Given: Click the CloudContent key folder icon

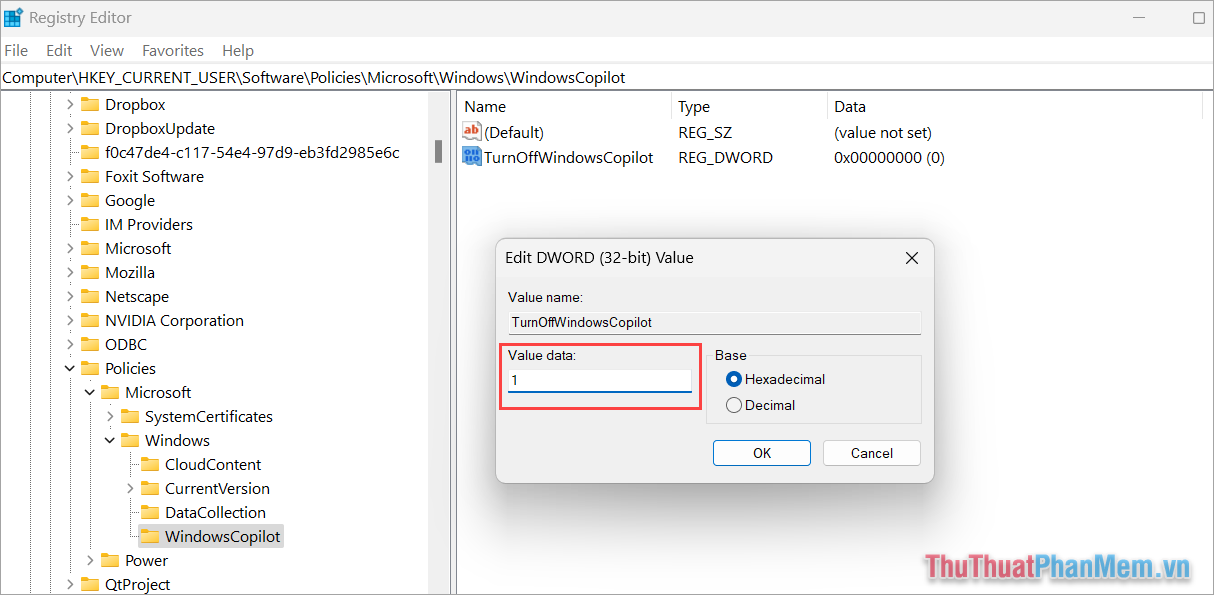Looking at the screenshot, I should coord(150,464).
